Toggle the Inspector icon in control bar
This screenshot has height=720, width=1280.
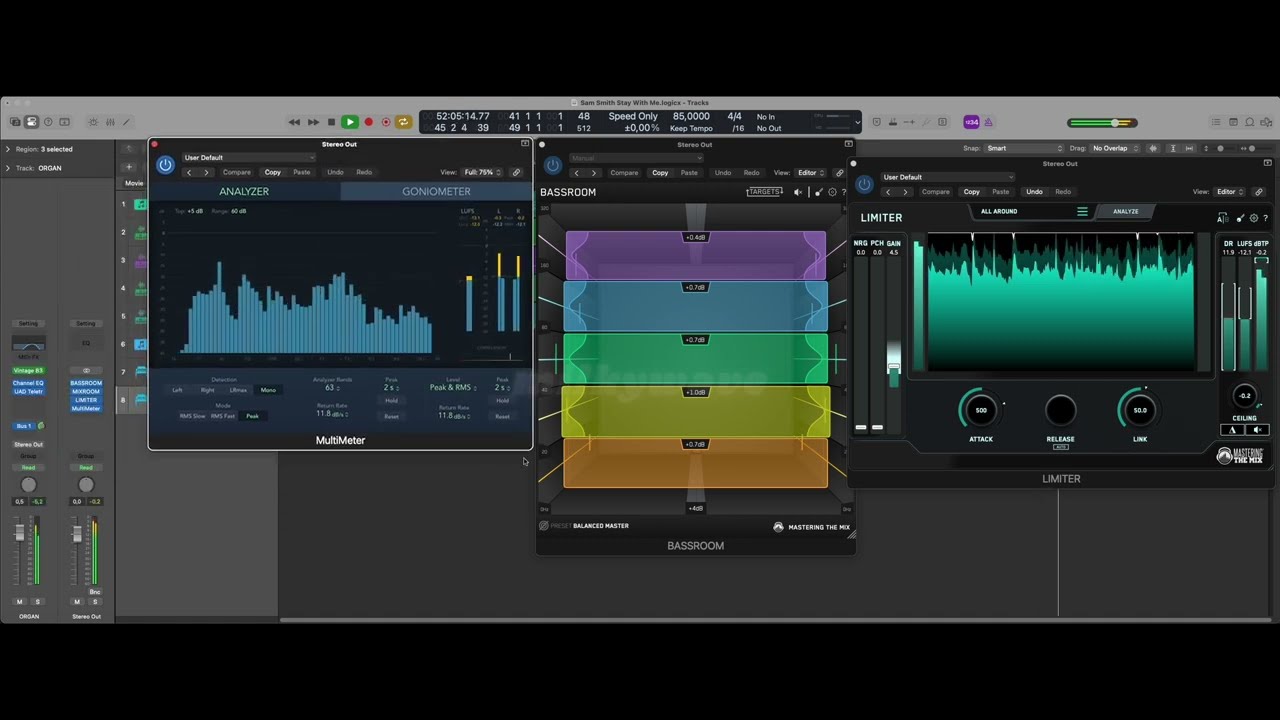coord(31,122)
